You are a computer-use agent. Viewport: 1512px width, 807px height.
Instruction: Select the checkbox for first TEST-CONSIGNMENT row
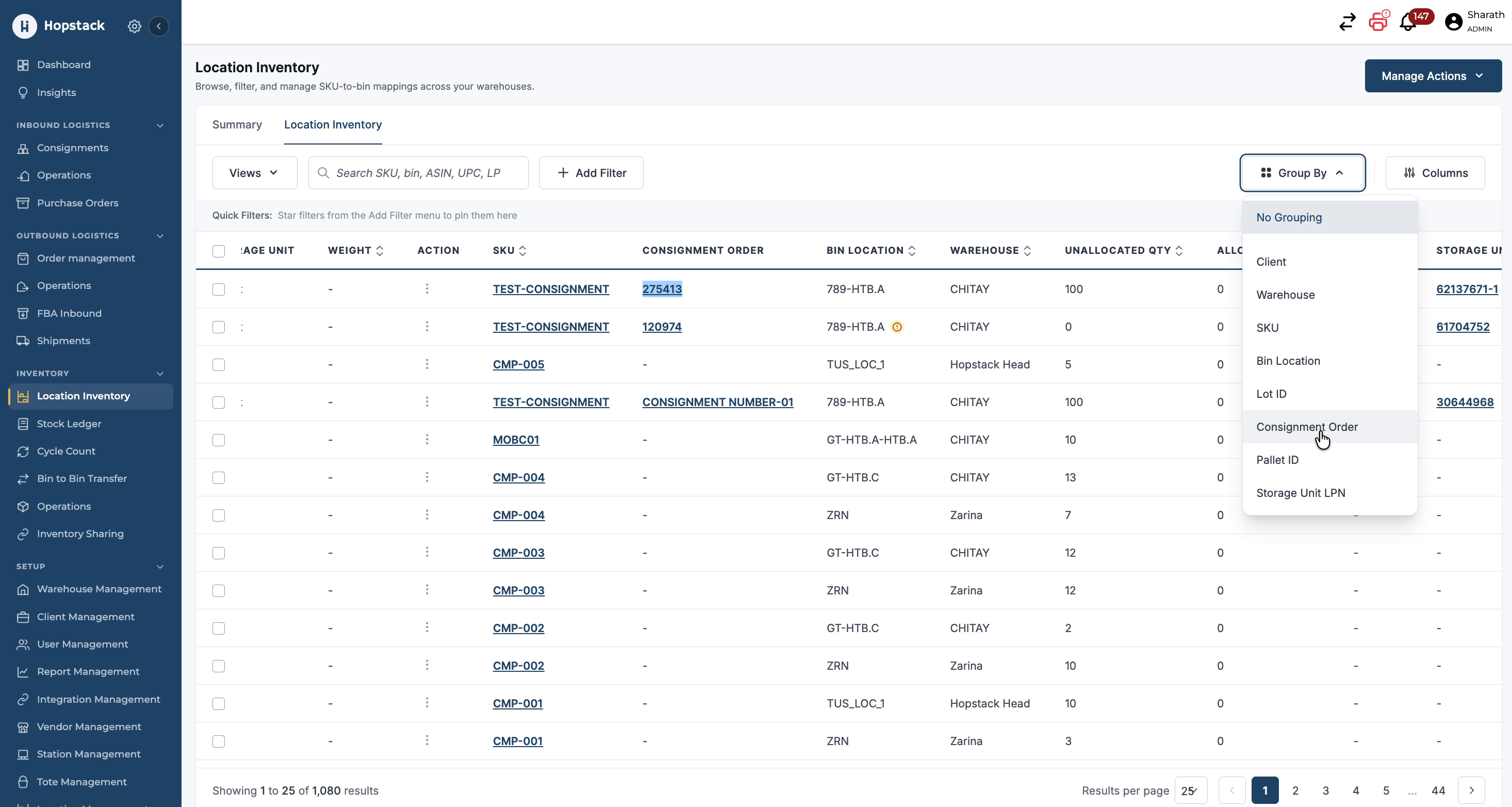[x=218, y=289]
